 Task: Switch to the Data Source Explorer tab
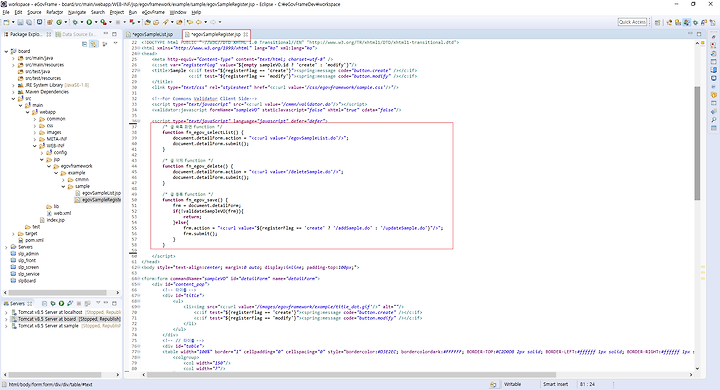pos(76,34)
